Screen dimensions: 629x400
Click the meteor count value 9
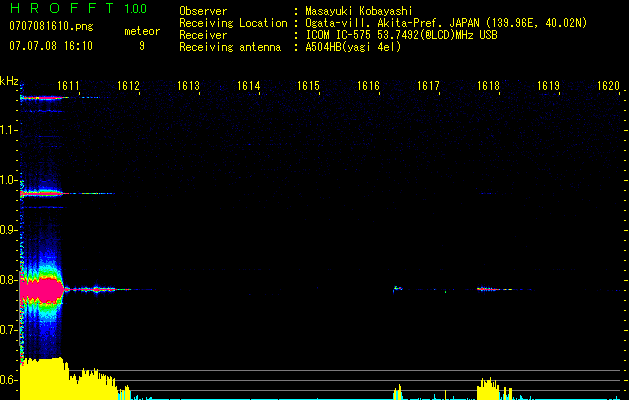[142, 46]
